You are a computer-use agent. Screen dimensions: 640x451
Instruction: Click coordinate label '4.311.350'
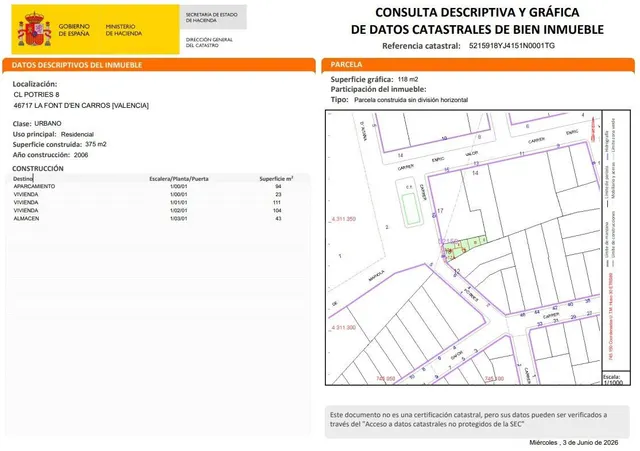pyautogui.click(x=343, y=219)
